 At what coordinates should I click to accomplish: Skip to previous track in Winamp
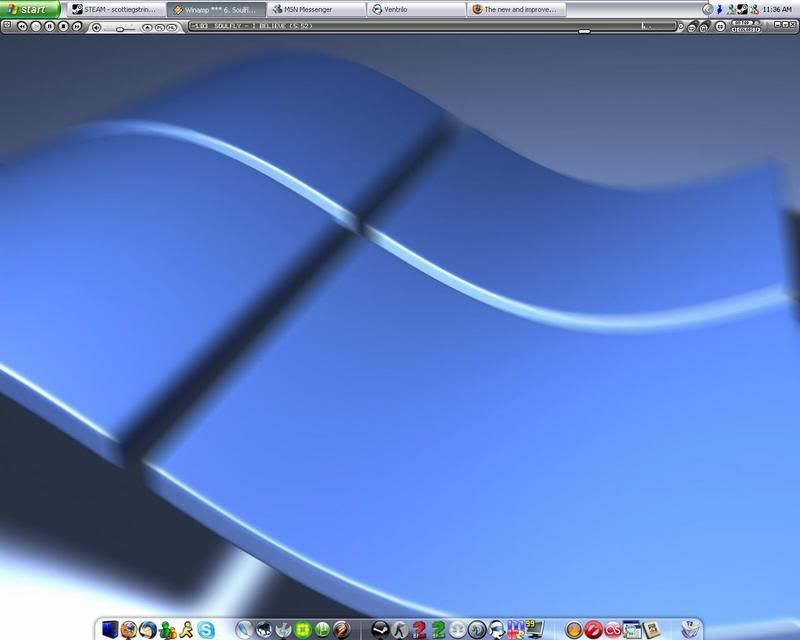pos(22,27)
